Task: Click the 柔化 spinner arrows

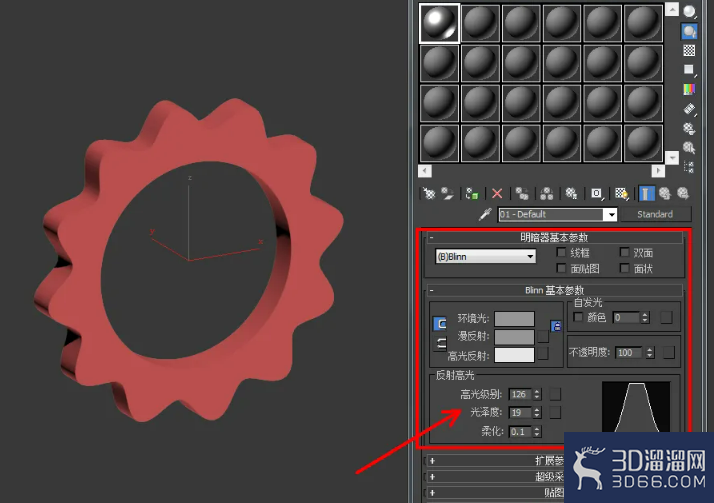Action: [537, 431]
